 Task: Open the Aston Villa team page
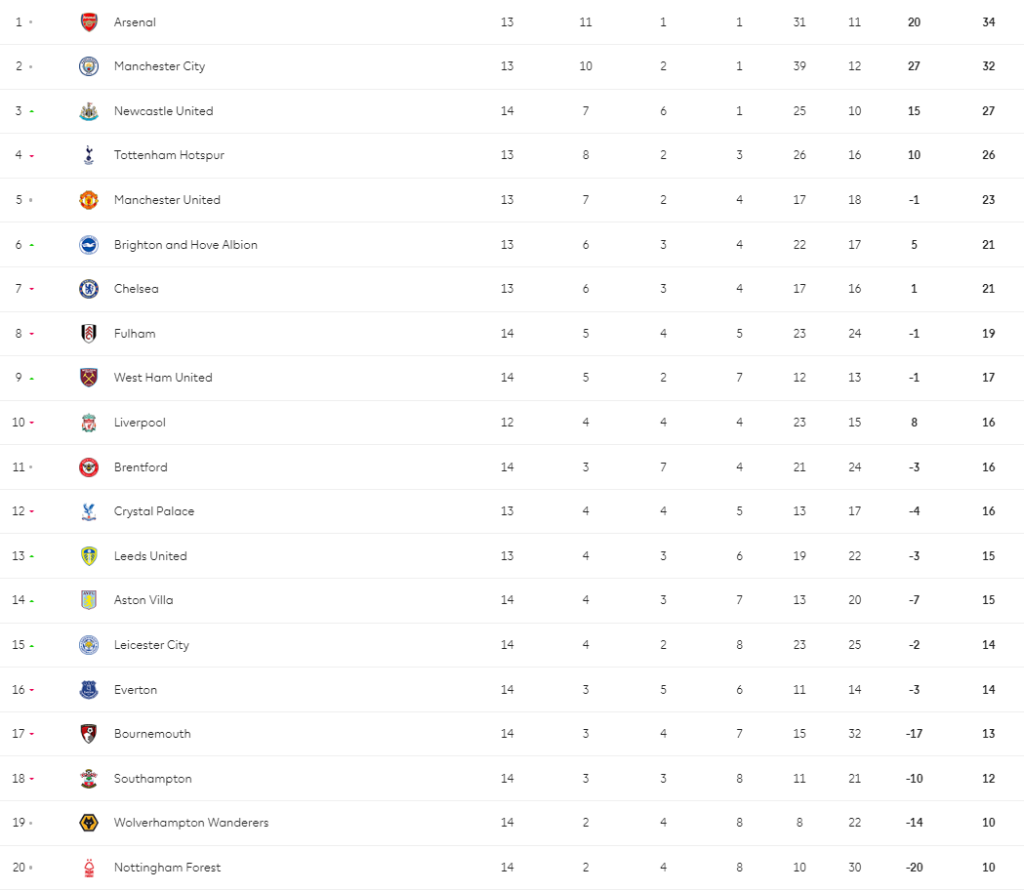coord(143,600)
